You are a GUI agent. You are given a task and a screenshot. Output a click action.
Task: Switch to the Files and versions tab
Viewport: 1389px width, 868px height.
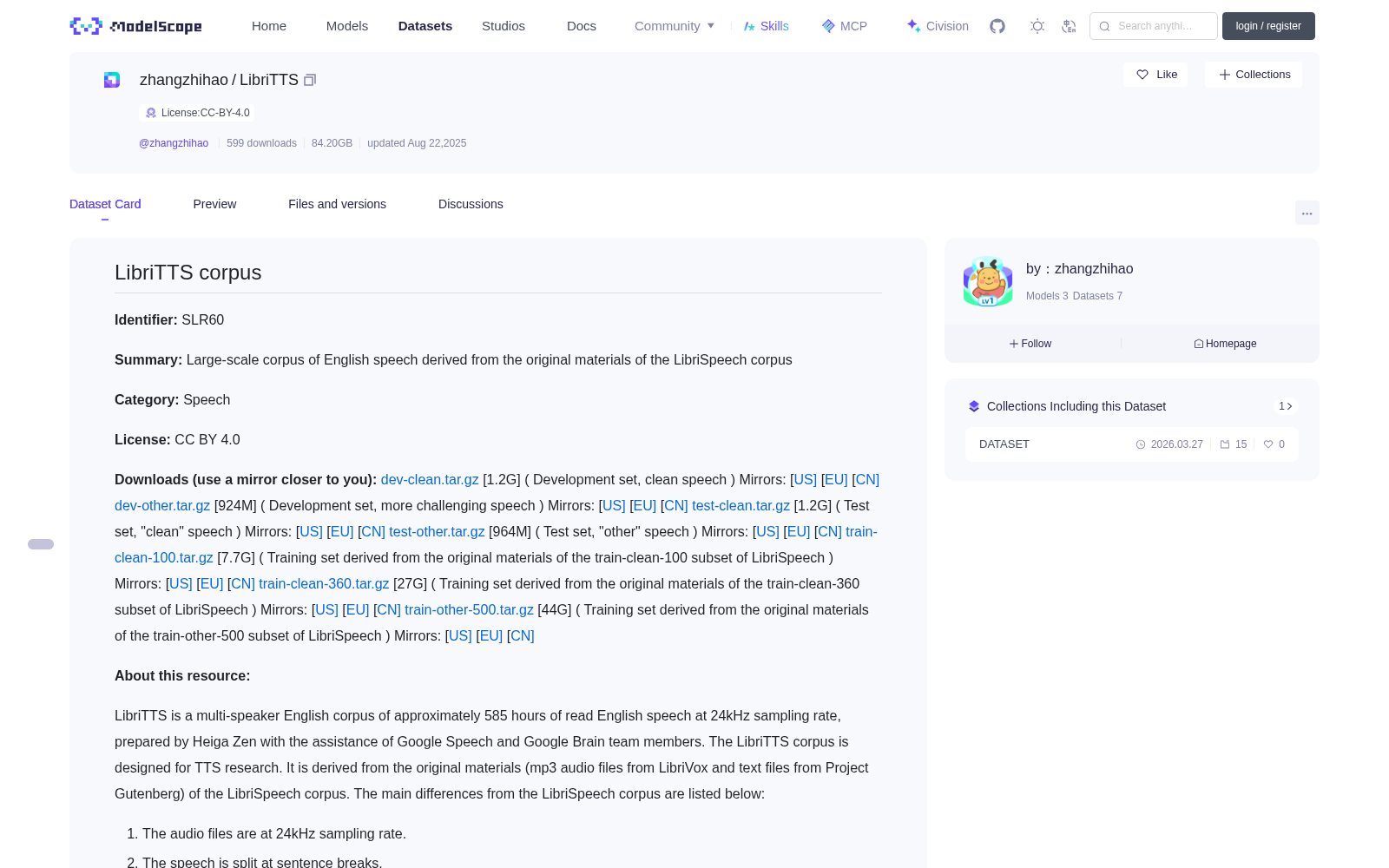point(337,204)
